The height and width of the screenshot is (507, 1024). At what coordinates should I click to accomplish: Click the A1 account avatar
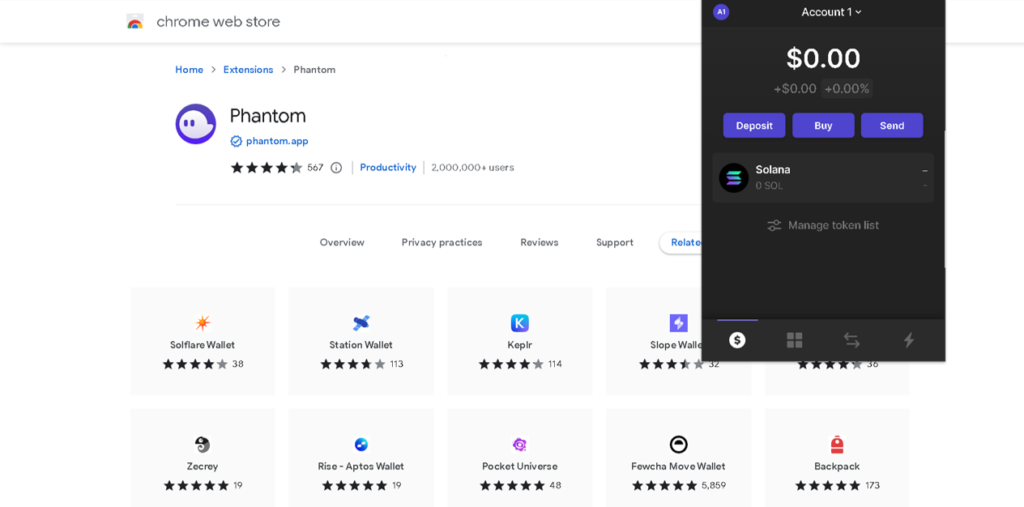[x=721, y=12]
